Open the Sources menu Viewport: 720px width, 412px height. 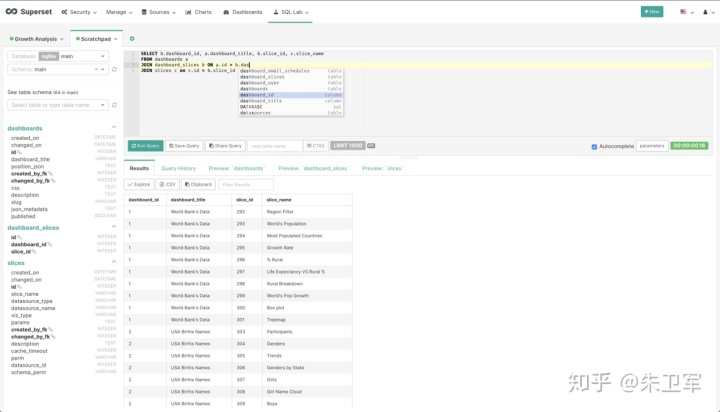click(158, 12)
